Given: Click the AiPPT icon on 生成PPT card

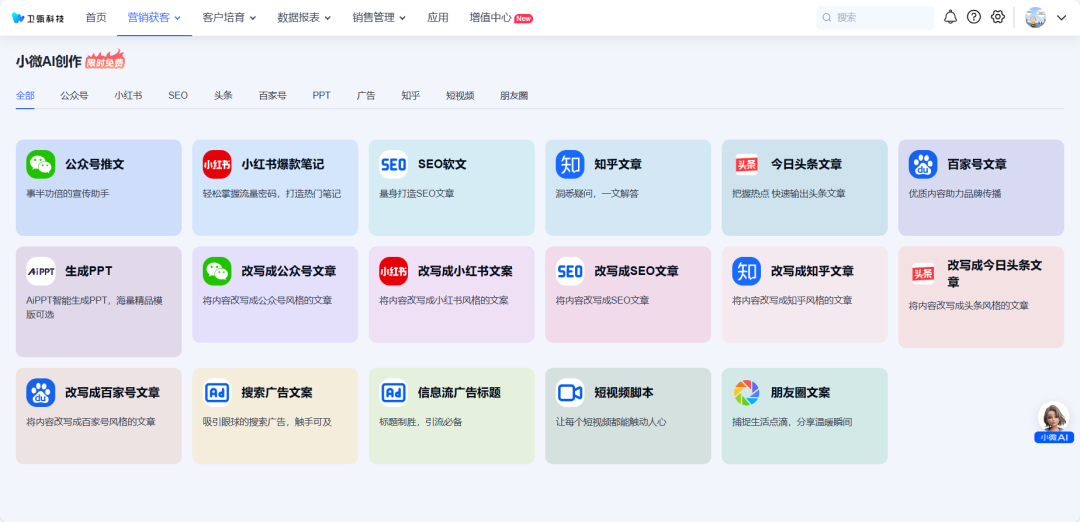Looking at the screenshot, I should click(41, 271).
